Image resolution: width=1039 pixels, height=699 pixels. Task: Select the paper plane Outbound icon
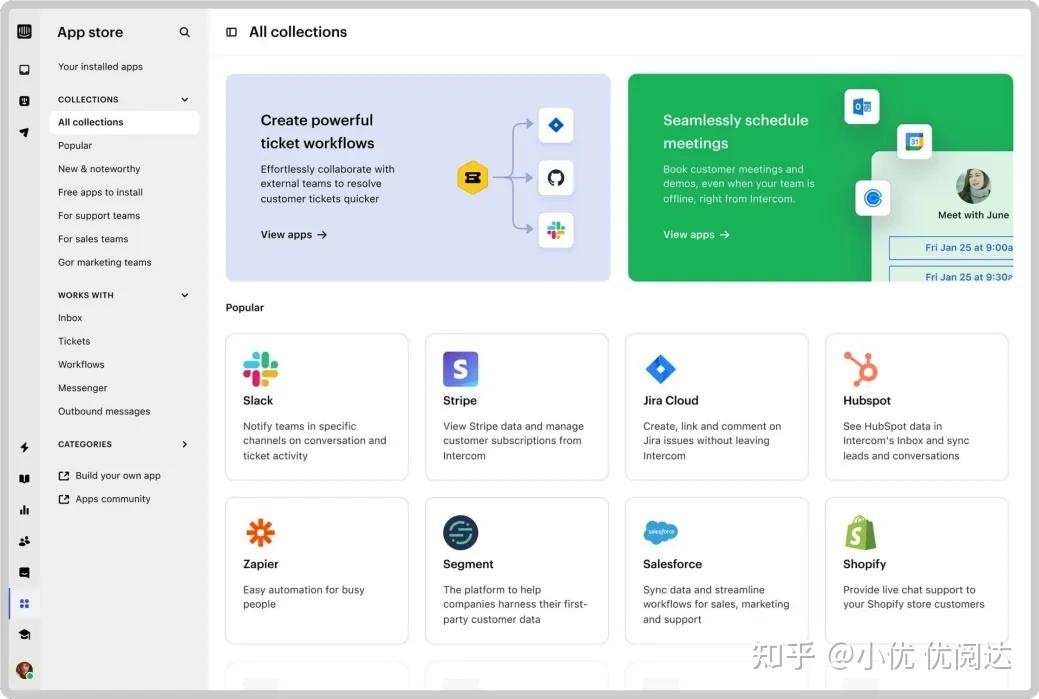point(24,132)
